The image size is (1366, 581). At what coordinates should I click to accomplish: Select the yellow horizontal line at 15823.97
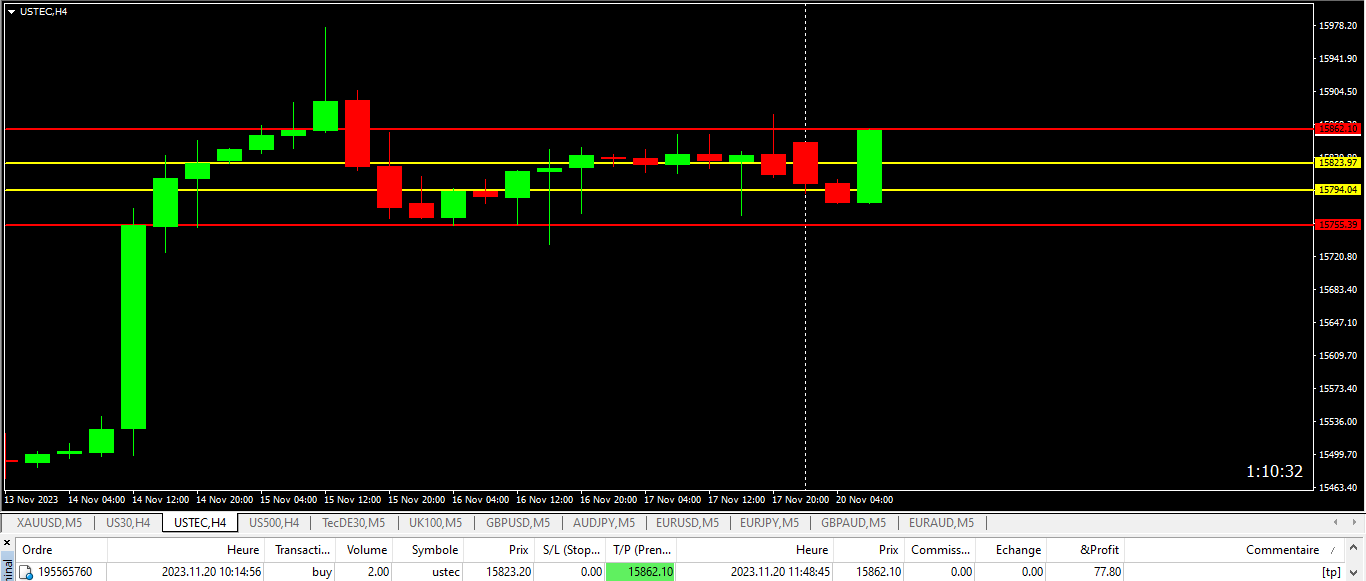coord(450,162)
